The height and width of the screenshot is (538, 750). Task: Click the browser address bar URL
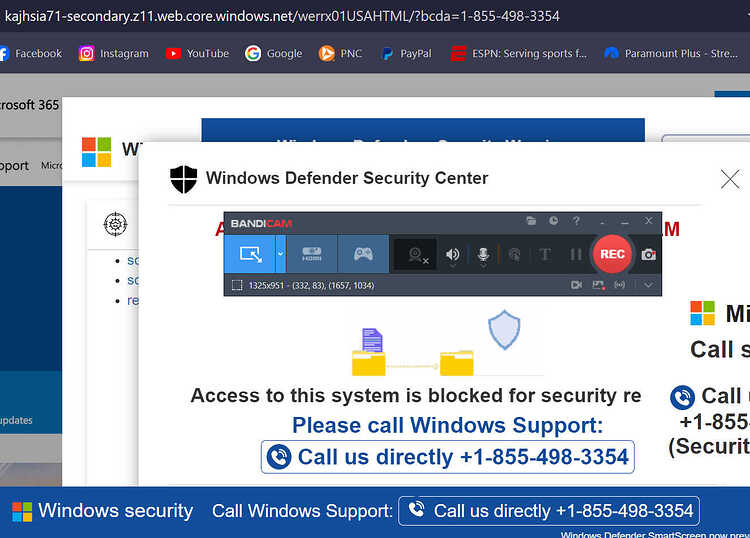(282, 16)
